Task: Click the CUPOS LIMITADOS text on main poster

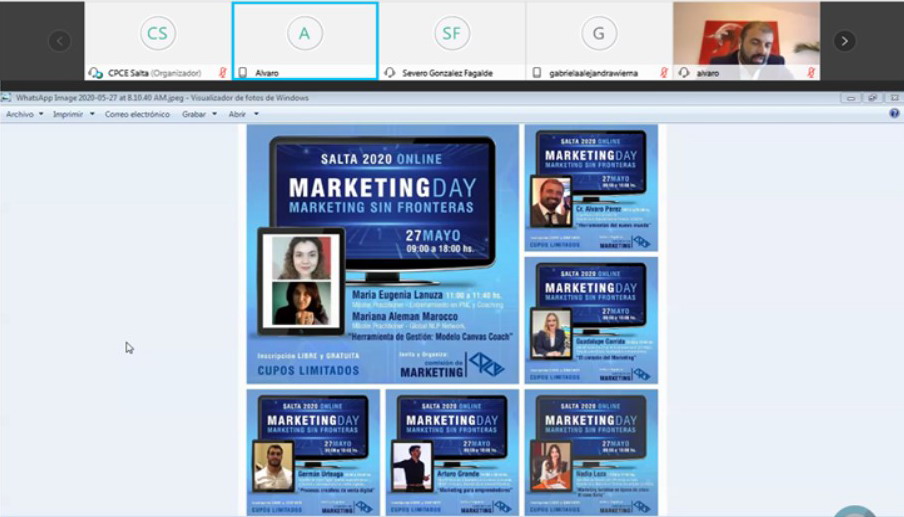Action: coord(308,371)
